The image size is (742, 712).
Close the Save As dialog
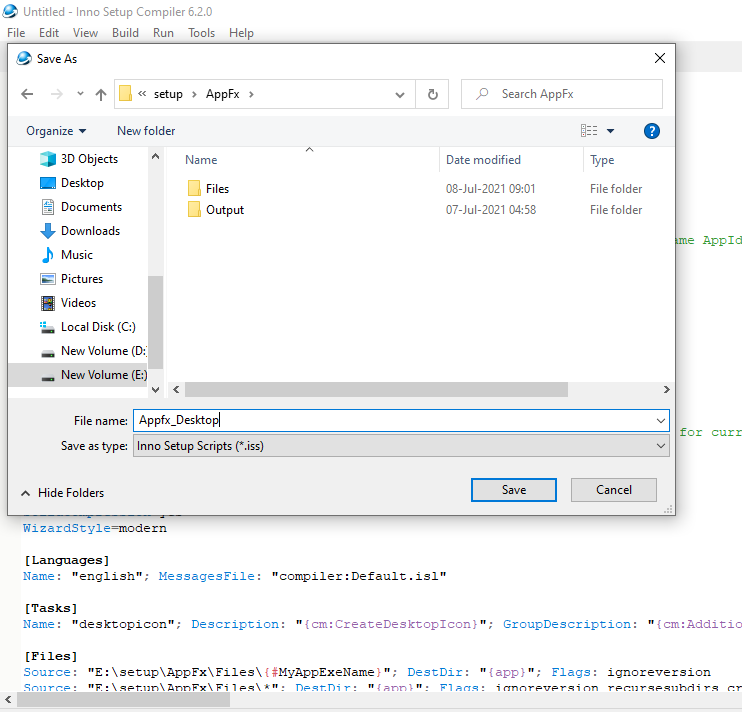(660, 58)
